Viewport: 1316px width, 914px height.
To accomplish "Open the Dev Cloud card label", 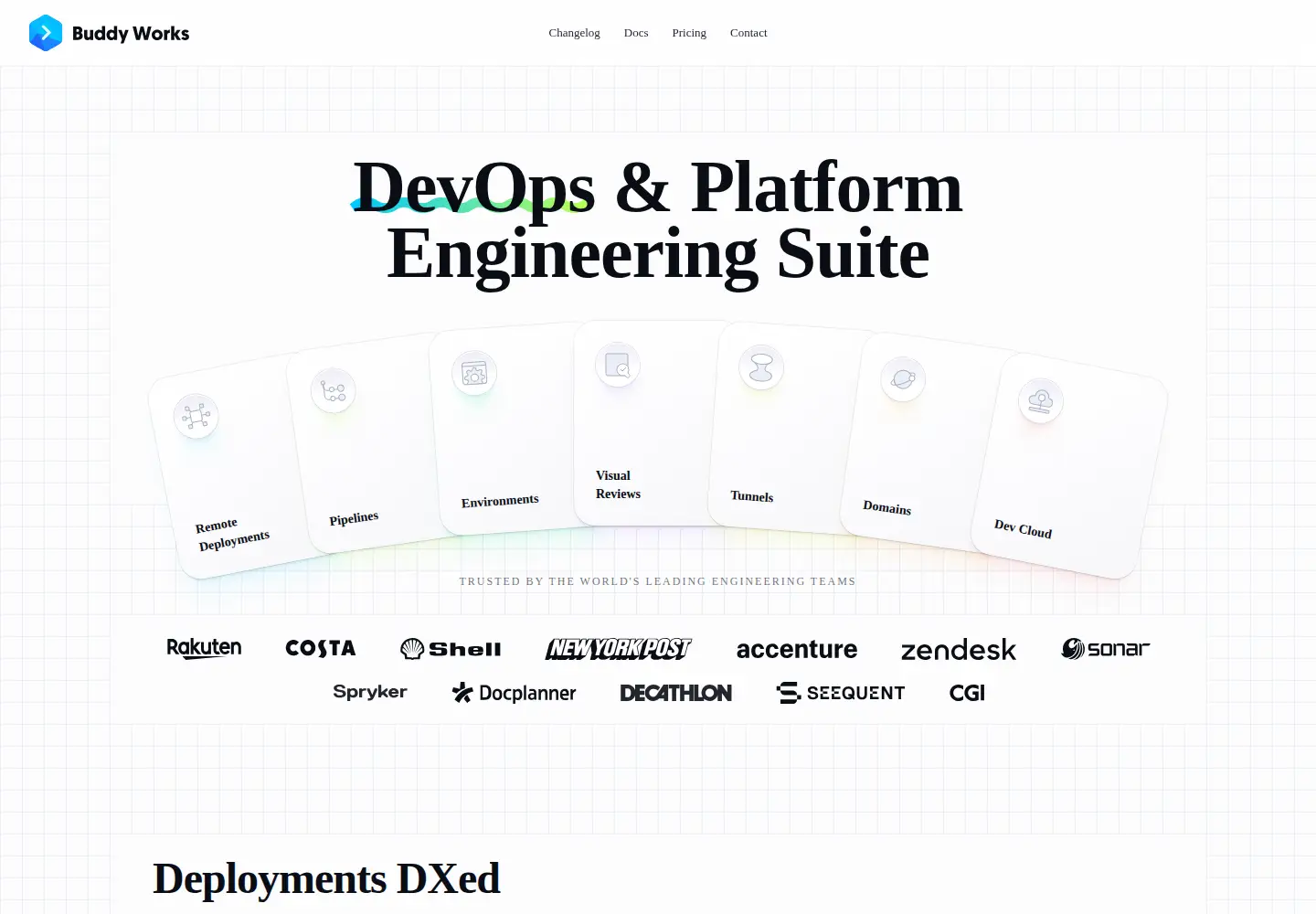I will [x=1023, y=528].
